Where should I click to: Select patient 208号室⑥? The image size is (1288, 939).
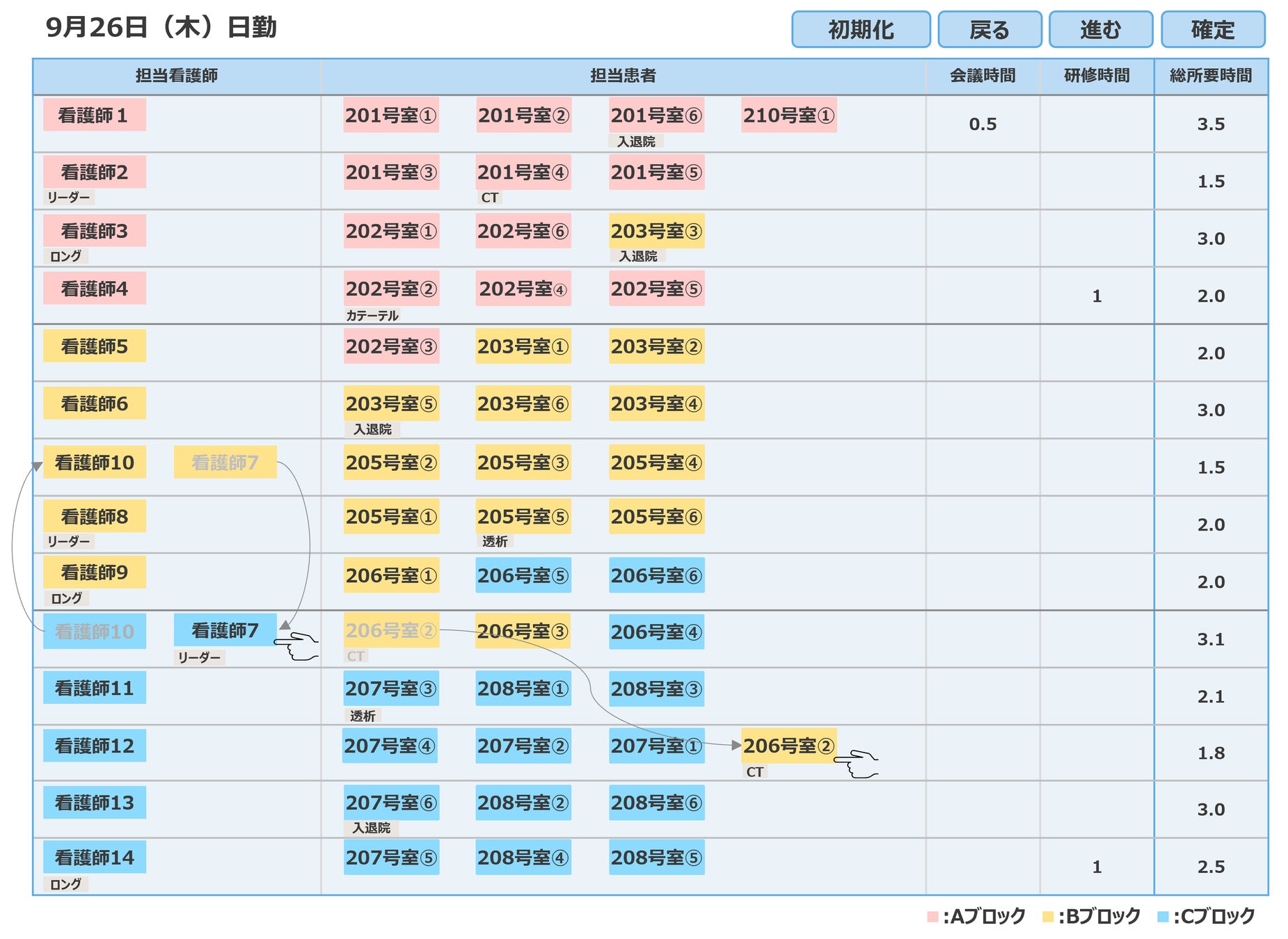point(657,803)
